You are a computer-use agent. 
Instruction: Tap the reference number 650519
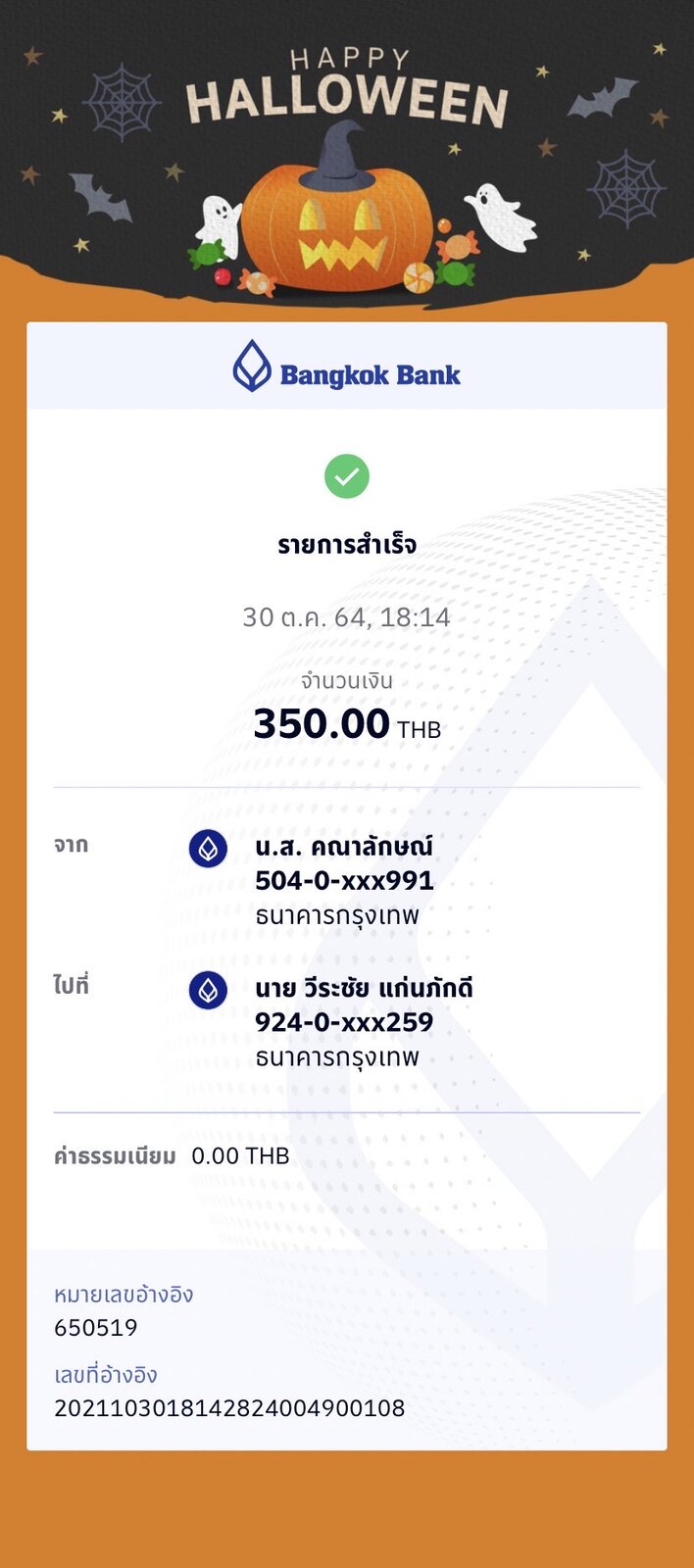pyautogui.click(x=96, y=1328)
